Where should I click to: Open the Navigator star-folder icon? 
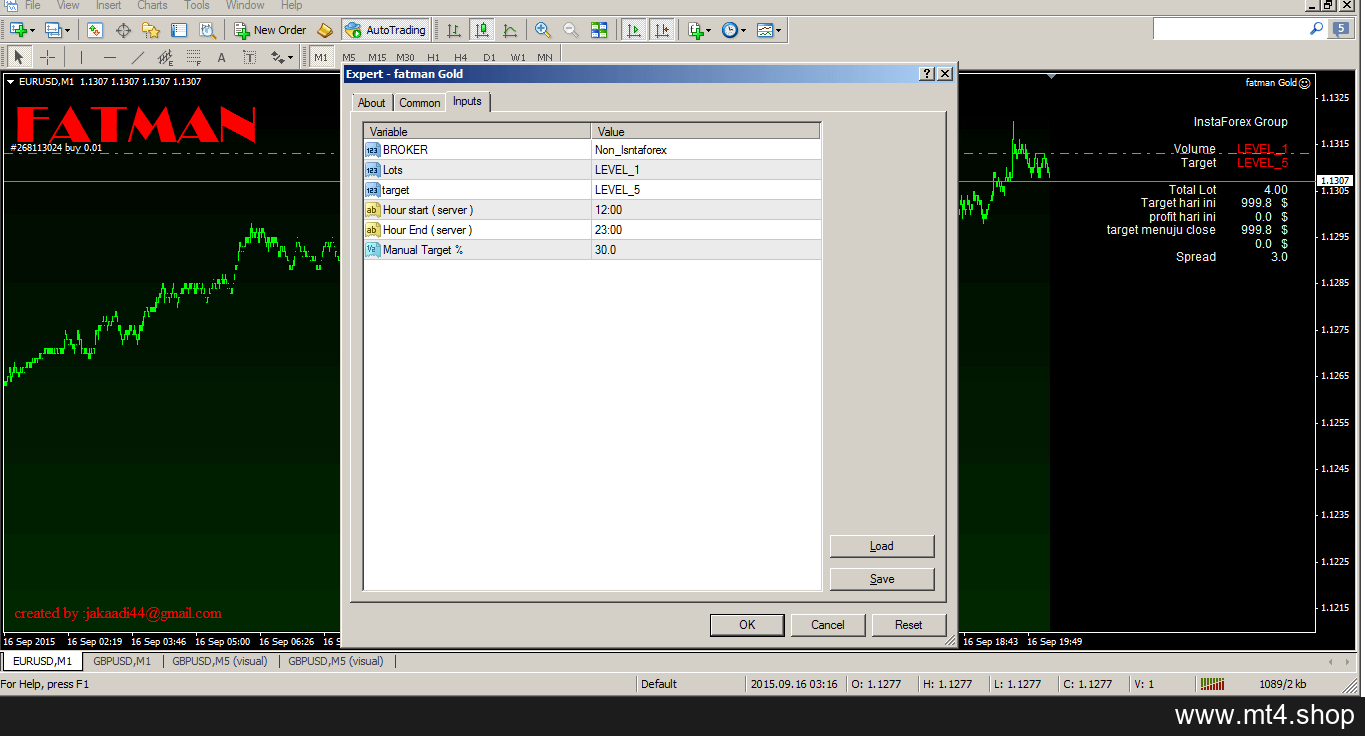click(x=151, y=30)
